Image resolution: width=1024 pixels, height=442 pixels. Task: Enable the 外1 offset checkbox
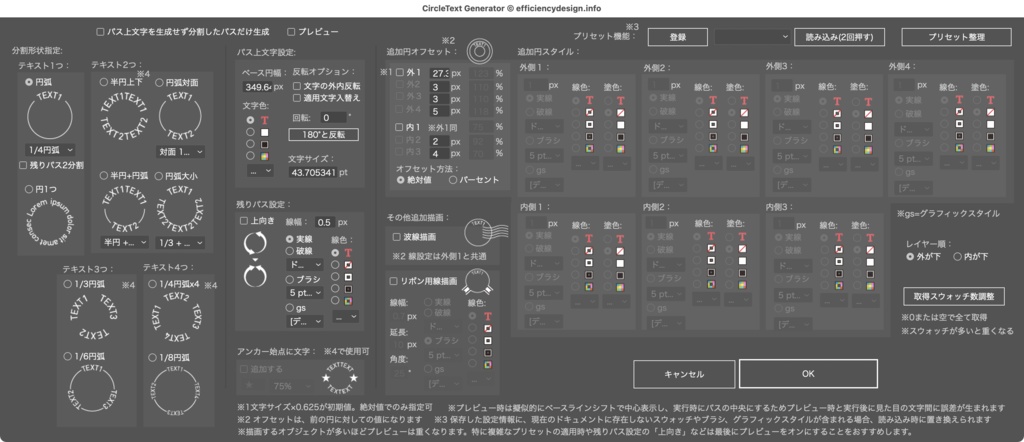pos(400,73)
